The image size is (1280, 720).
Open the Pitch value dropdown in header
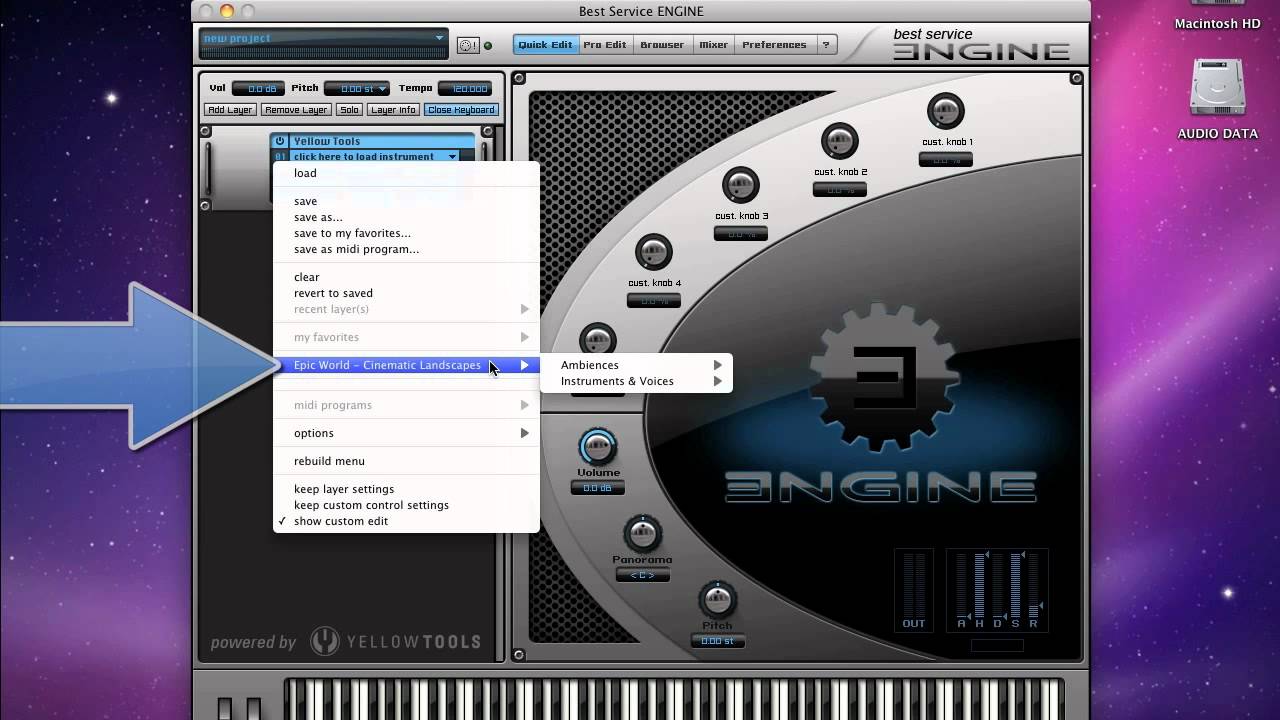click(x=357, y=89)
